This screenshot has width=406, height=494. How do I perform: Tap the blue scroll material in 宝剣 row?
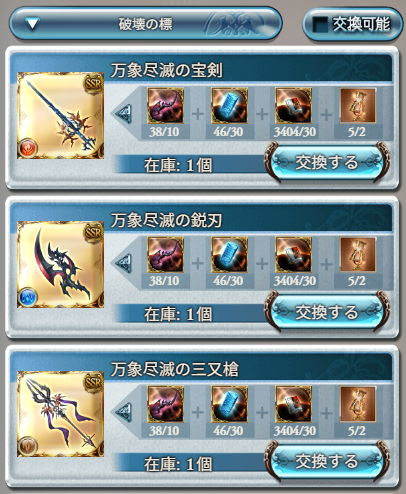[x=229, y=106]
